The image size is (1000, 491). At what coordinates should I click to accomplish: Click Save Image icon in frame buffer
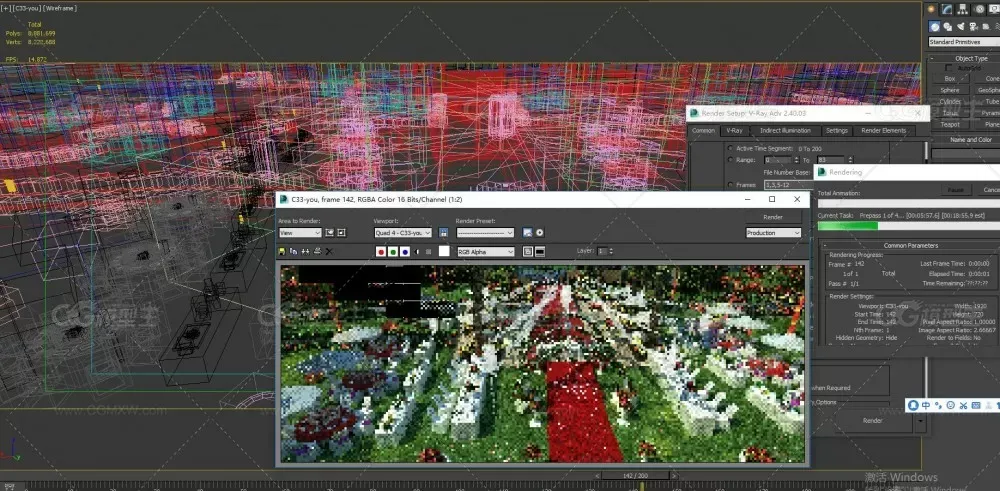tap(283, 251)
